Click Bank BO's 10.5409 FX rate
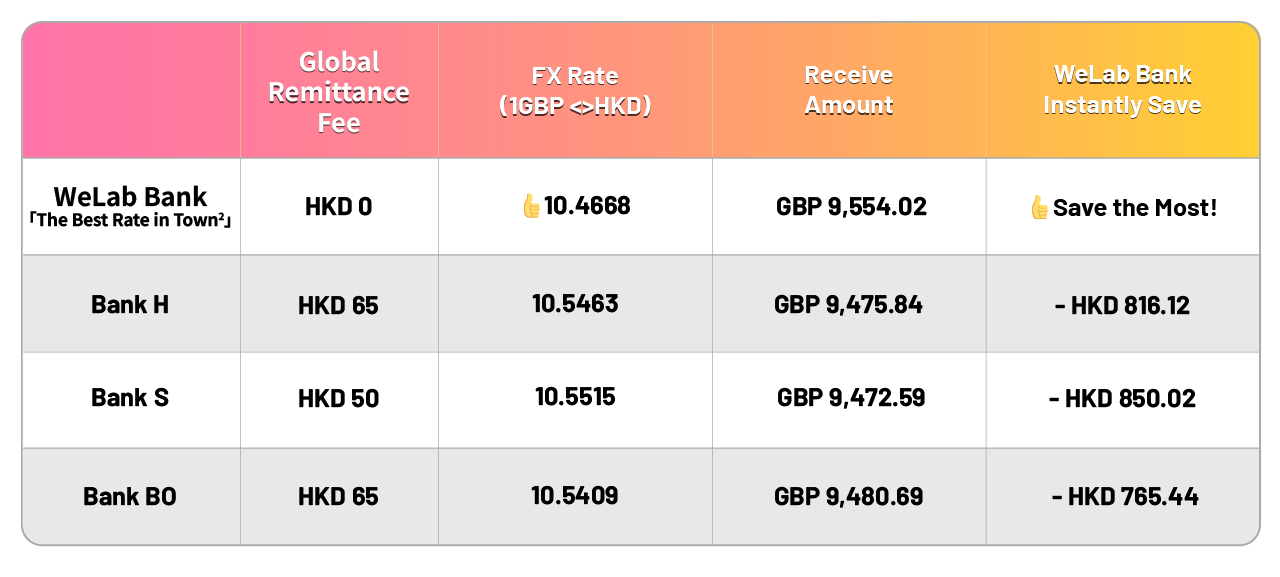Screen dimensions: 1280x577 575,495
